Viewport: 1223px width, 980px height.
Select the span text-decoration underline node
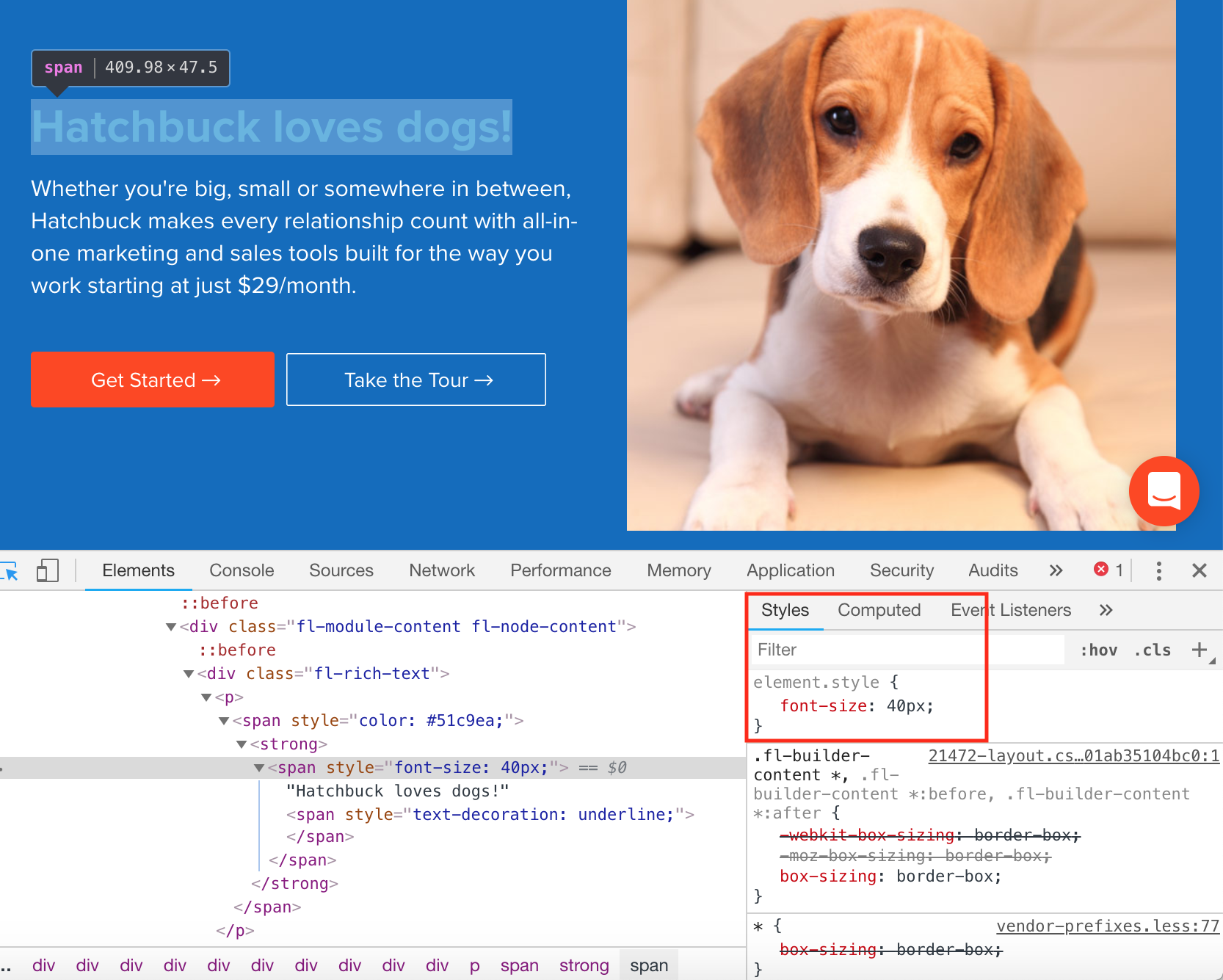[490, 815]
